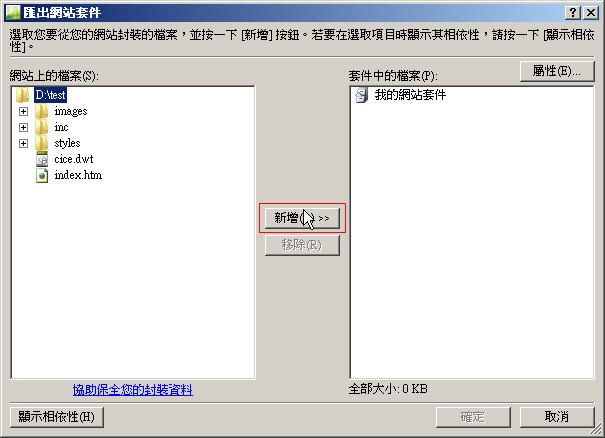Image resolution: width=605 pixels, height=438 pixels.
Task: Click the styles folder icon
Action: pos(41,144)
